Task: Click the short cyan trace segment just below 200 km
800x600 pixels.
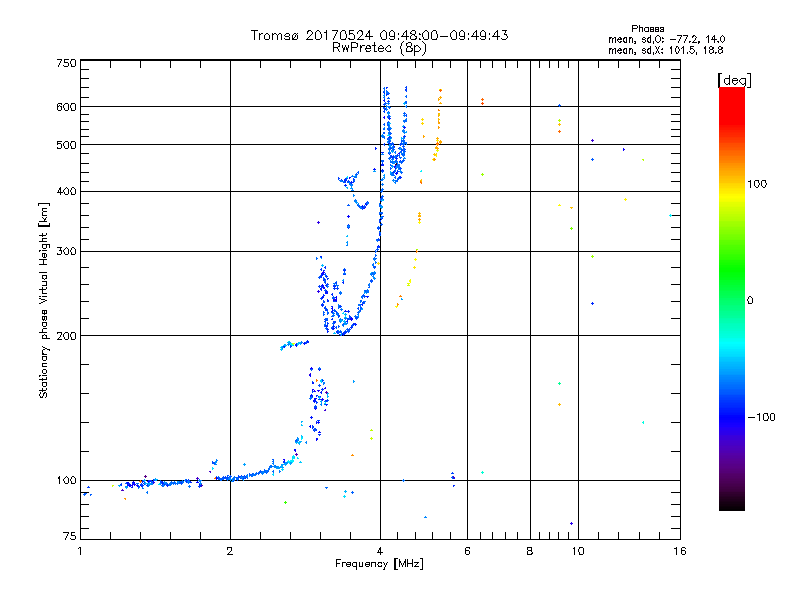Action: tap(294, 345)
